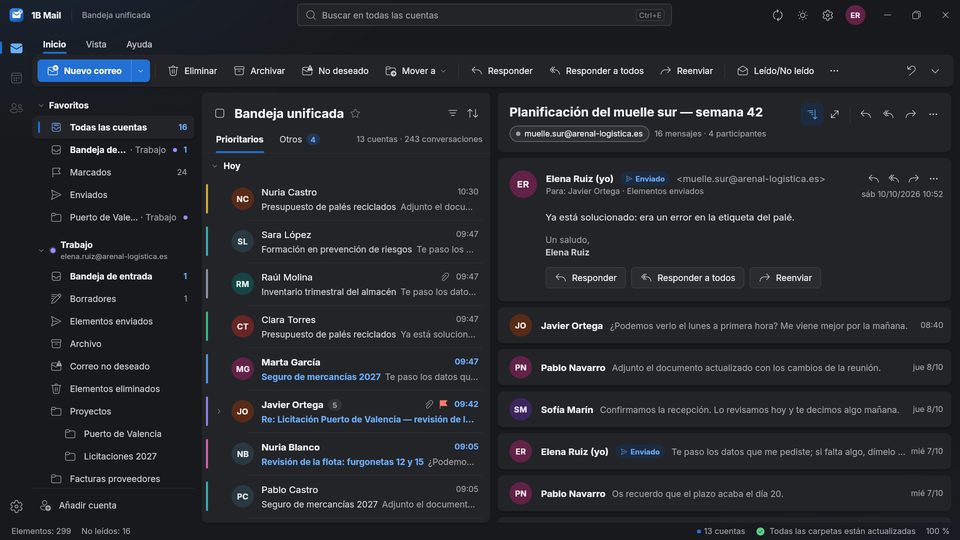Open Nuria Castro email about palés reciclados

344,200
